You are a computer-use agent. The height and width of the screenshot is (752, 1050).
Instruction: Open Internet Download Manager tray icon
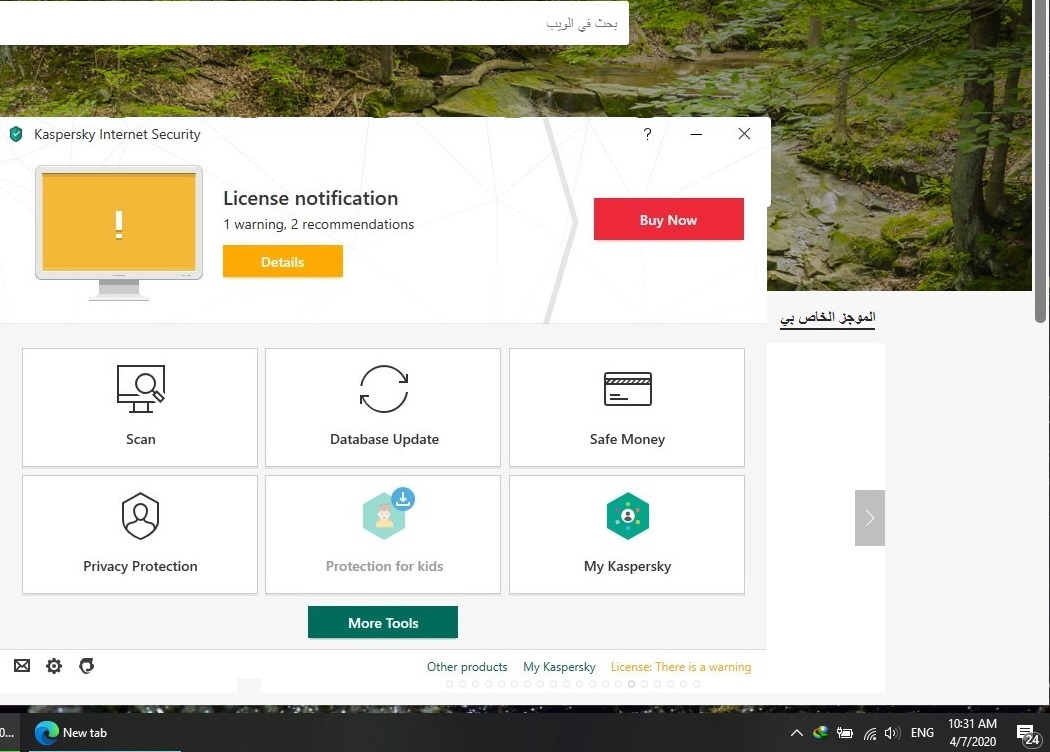coord(820,733)
